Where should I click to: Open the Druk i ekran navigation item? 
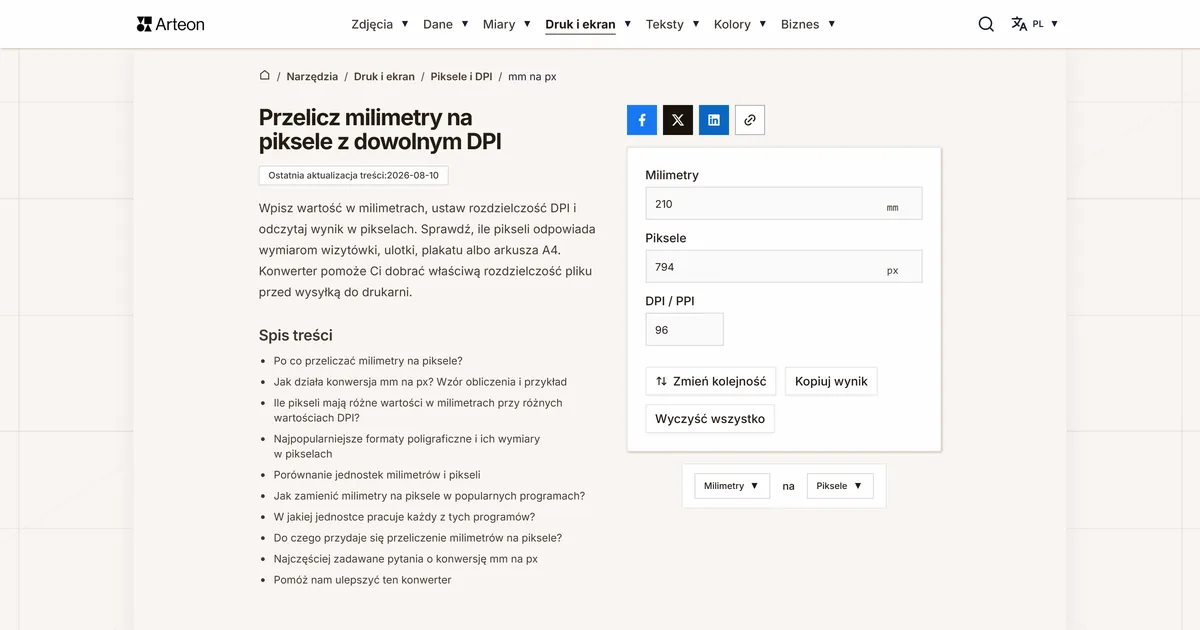pos(580,24)
